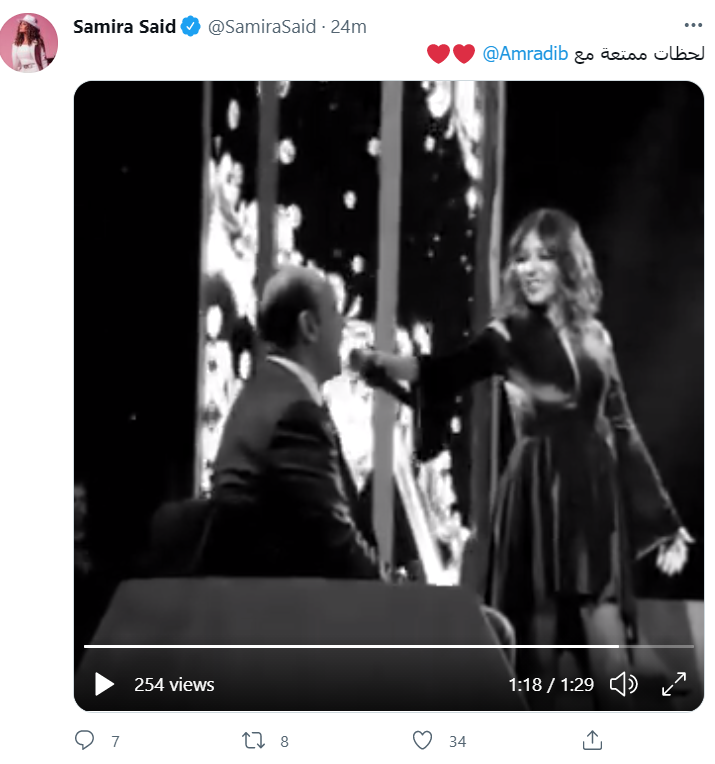
Task: Open the @Amradib mention
Action: point(514,53)
